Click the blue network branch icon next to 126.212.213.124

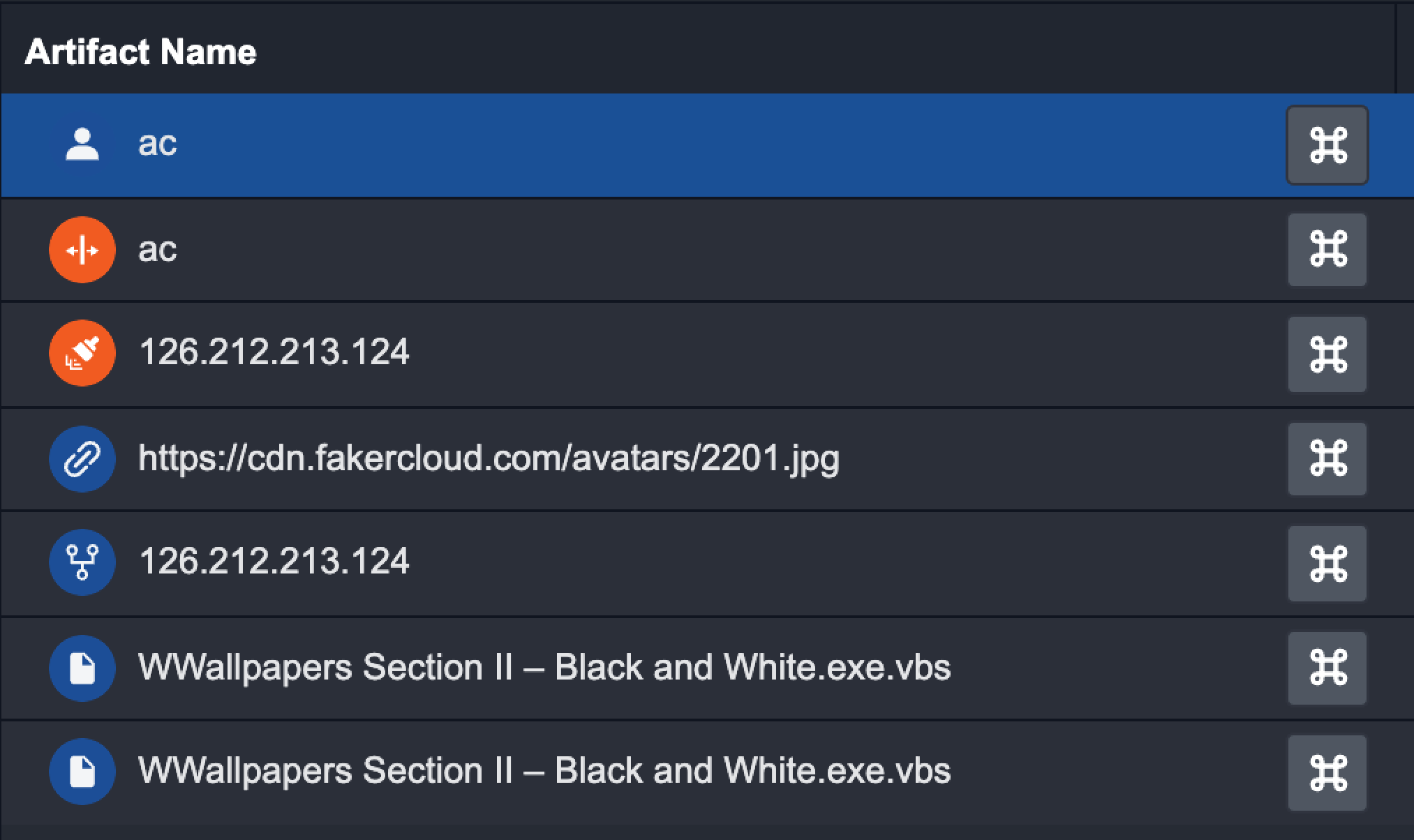(82, 562)
